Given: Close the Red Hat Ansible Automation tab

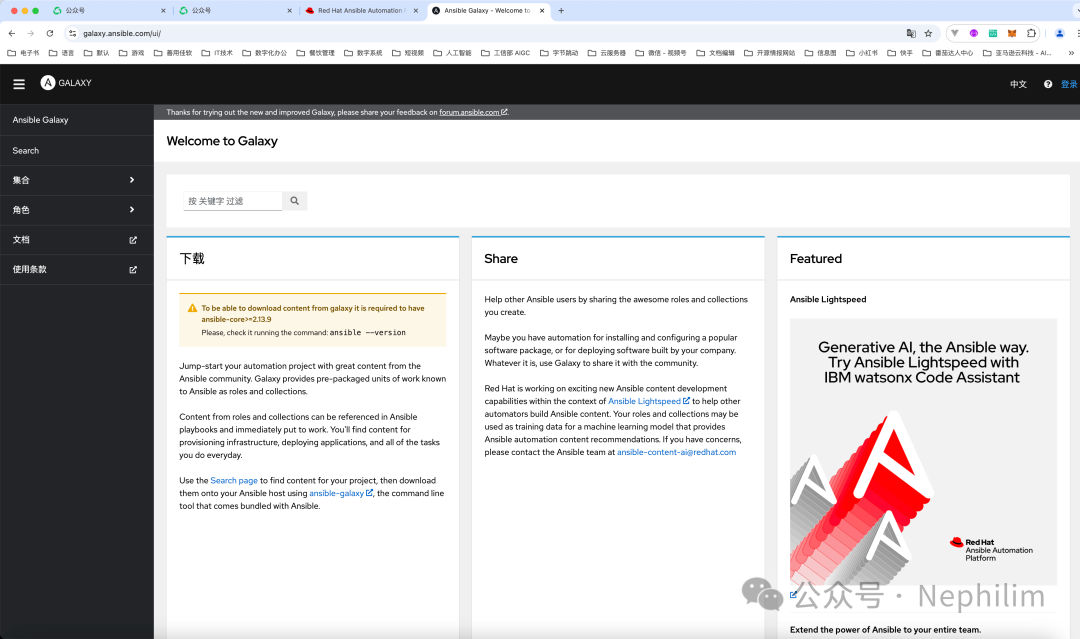Looking at the screenshot, I should click(x=415, y=10).
